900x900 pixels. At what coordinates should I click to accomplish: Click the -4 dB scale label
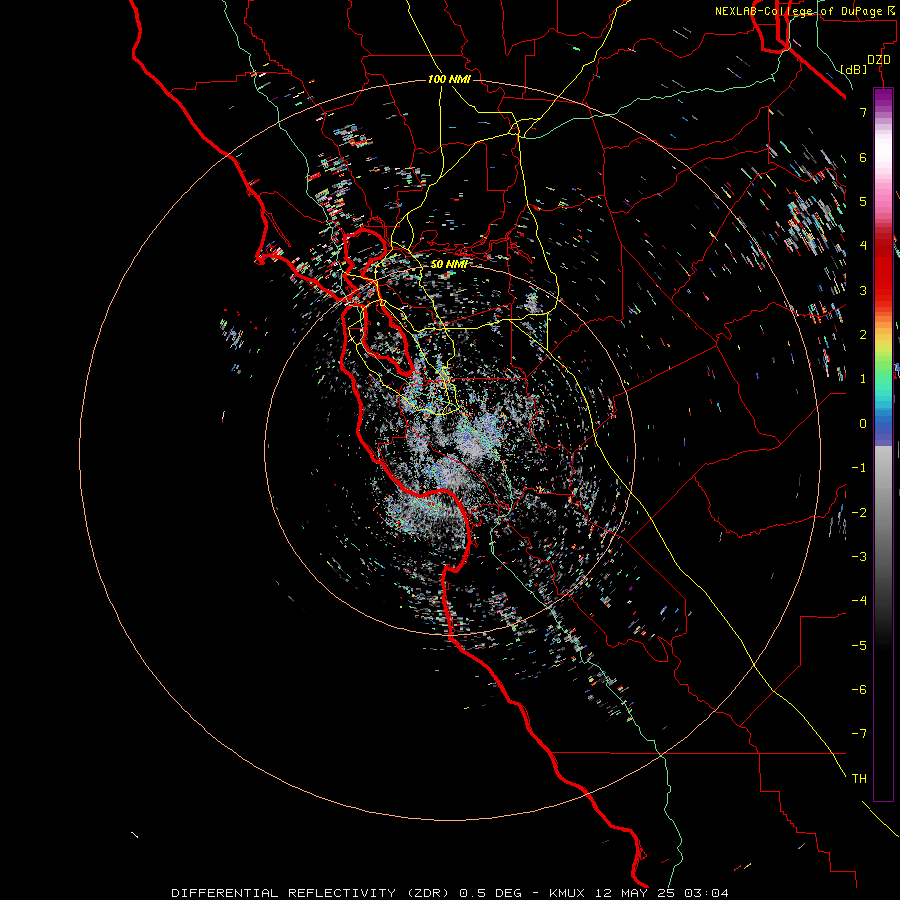[x=859, y=601]
